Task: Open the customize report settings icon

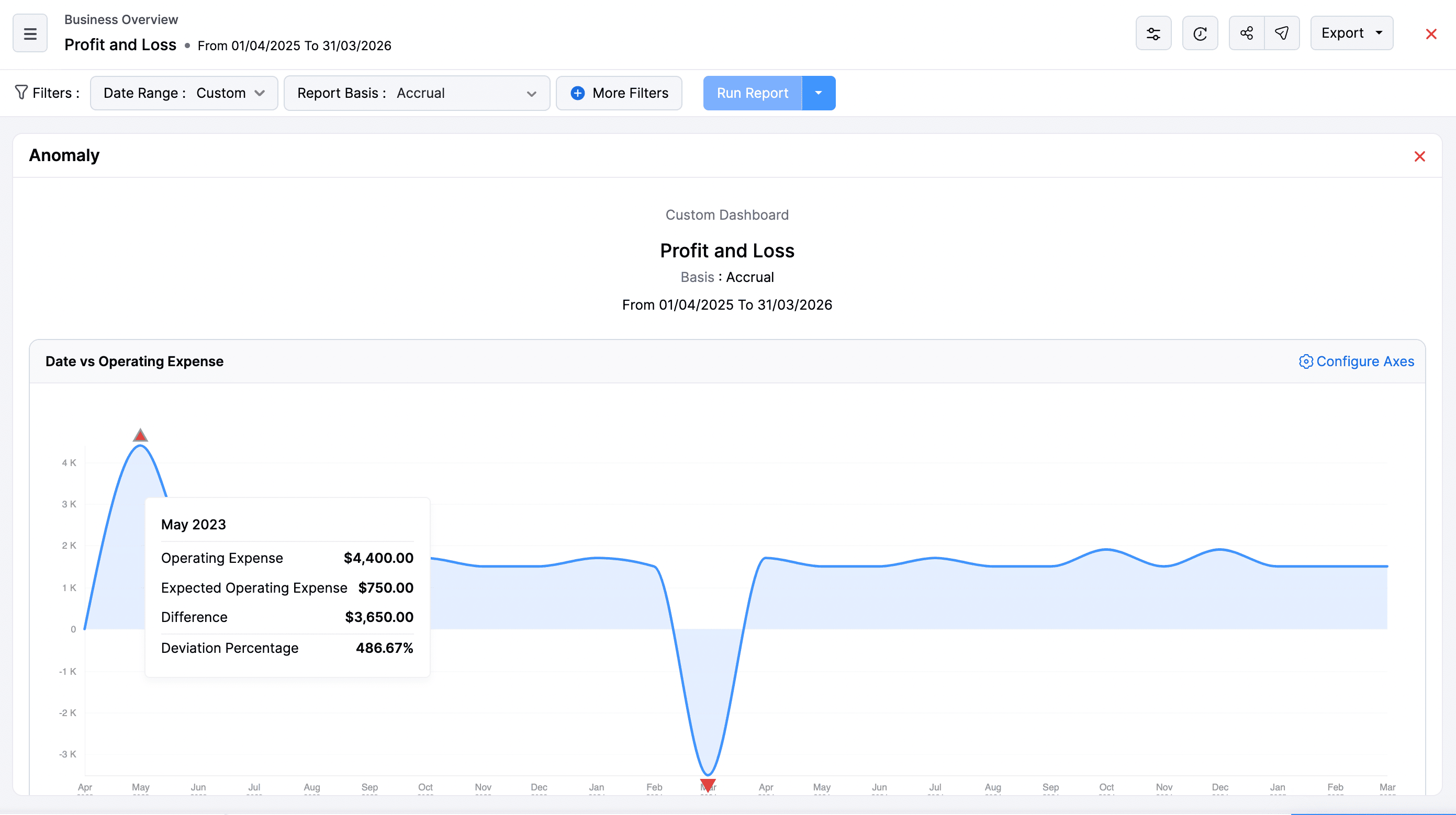Action: point(1153,33)
